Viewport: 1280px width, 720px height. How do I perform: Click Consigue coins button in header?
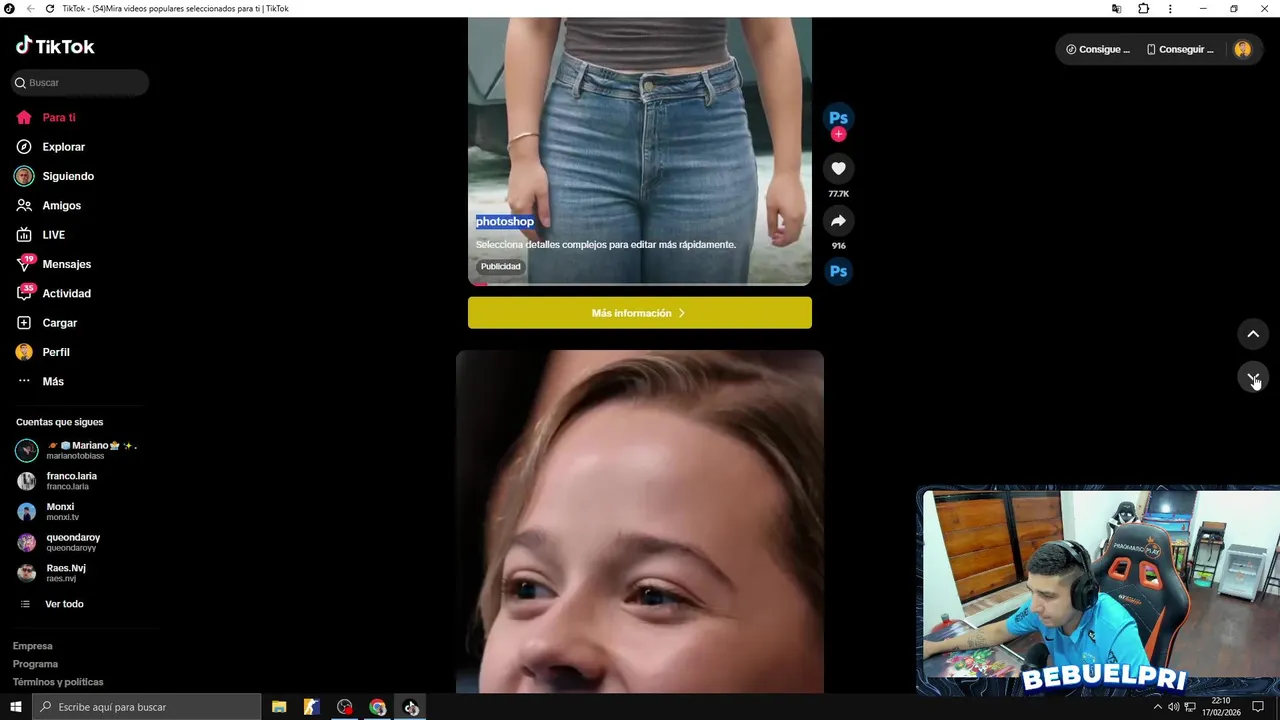pos(1098,49)
